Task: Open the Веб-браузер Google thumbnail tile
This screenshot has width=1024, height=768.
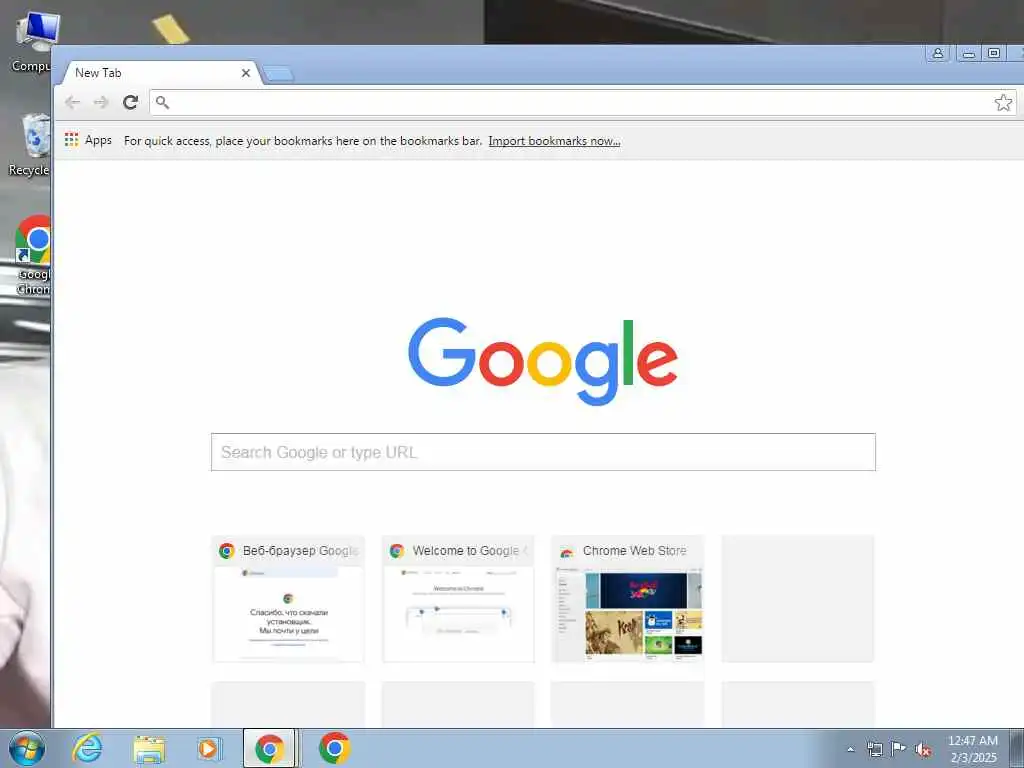Action: click(289, 599)
